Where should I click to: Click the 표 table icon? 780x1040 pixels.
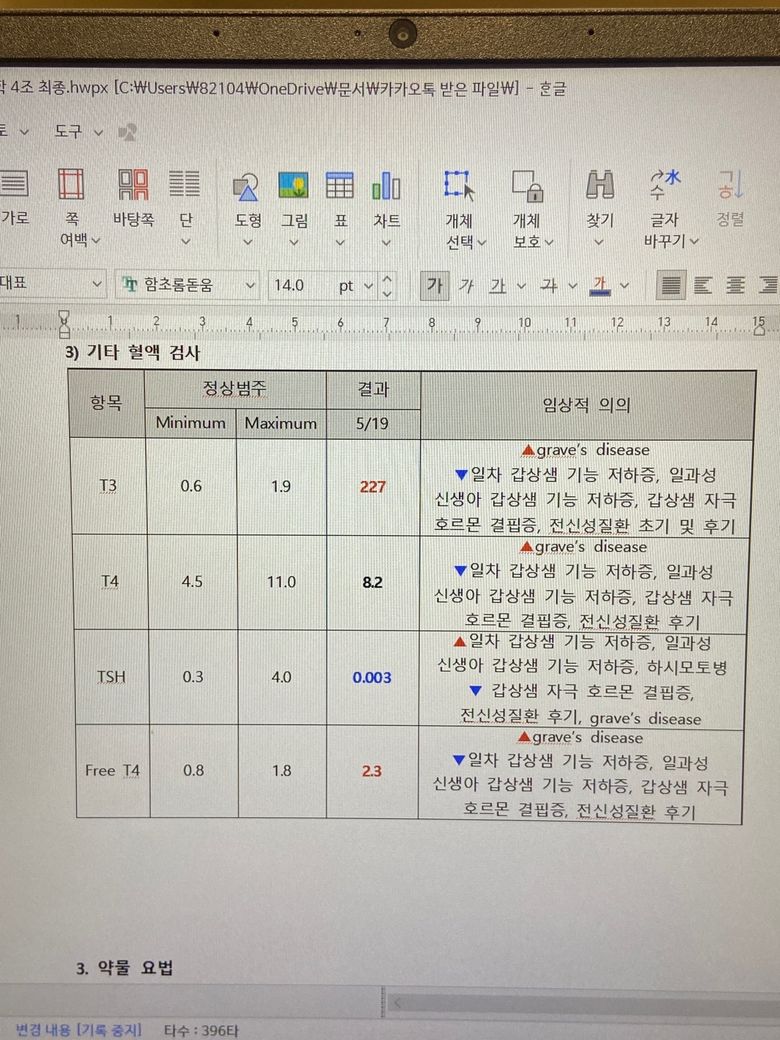[340, 186]
